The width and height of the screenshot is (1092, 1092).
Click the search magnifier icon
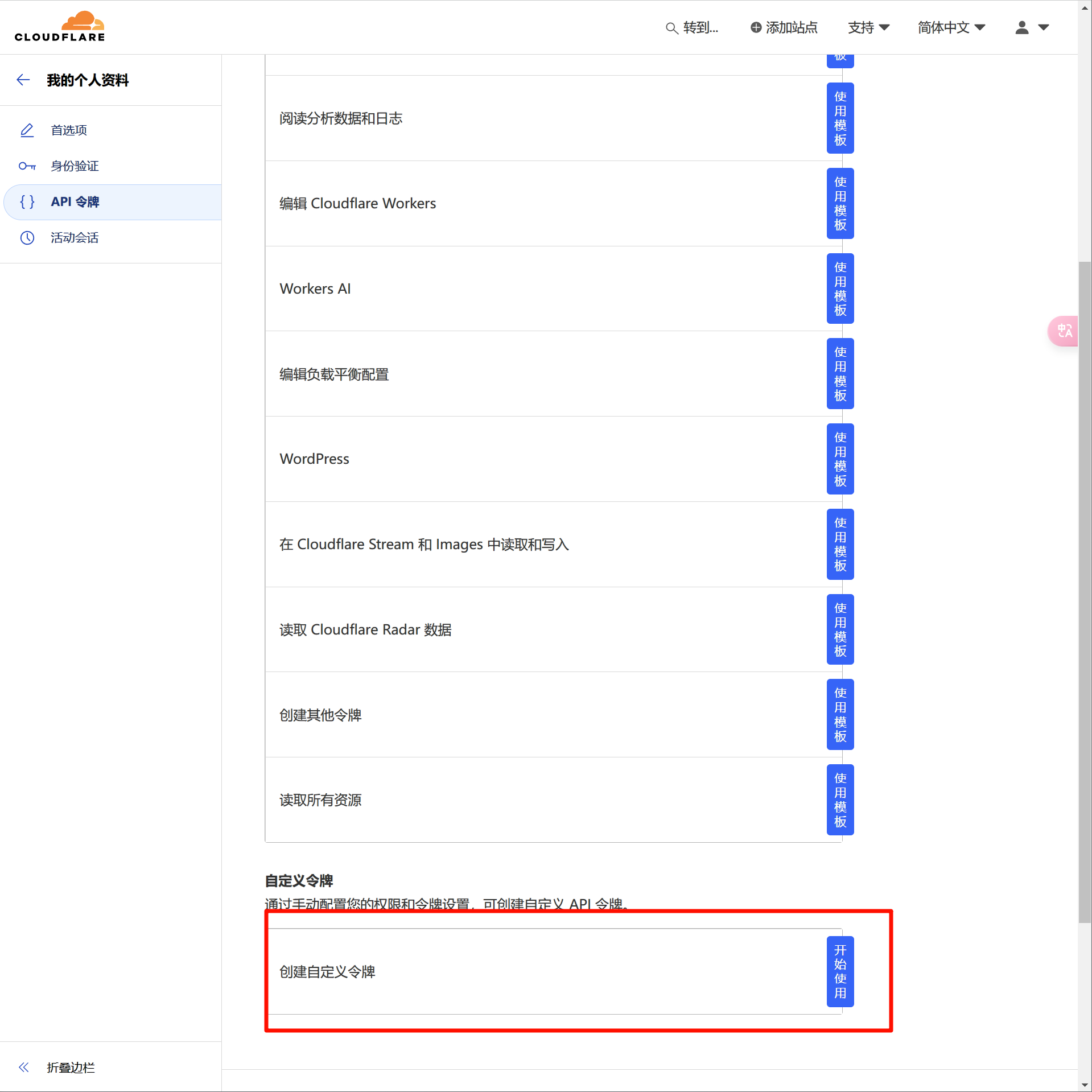click(672, 28)
